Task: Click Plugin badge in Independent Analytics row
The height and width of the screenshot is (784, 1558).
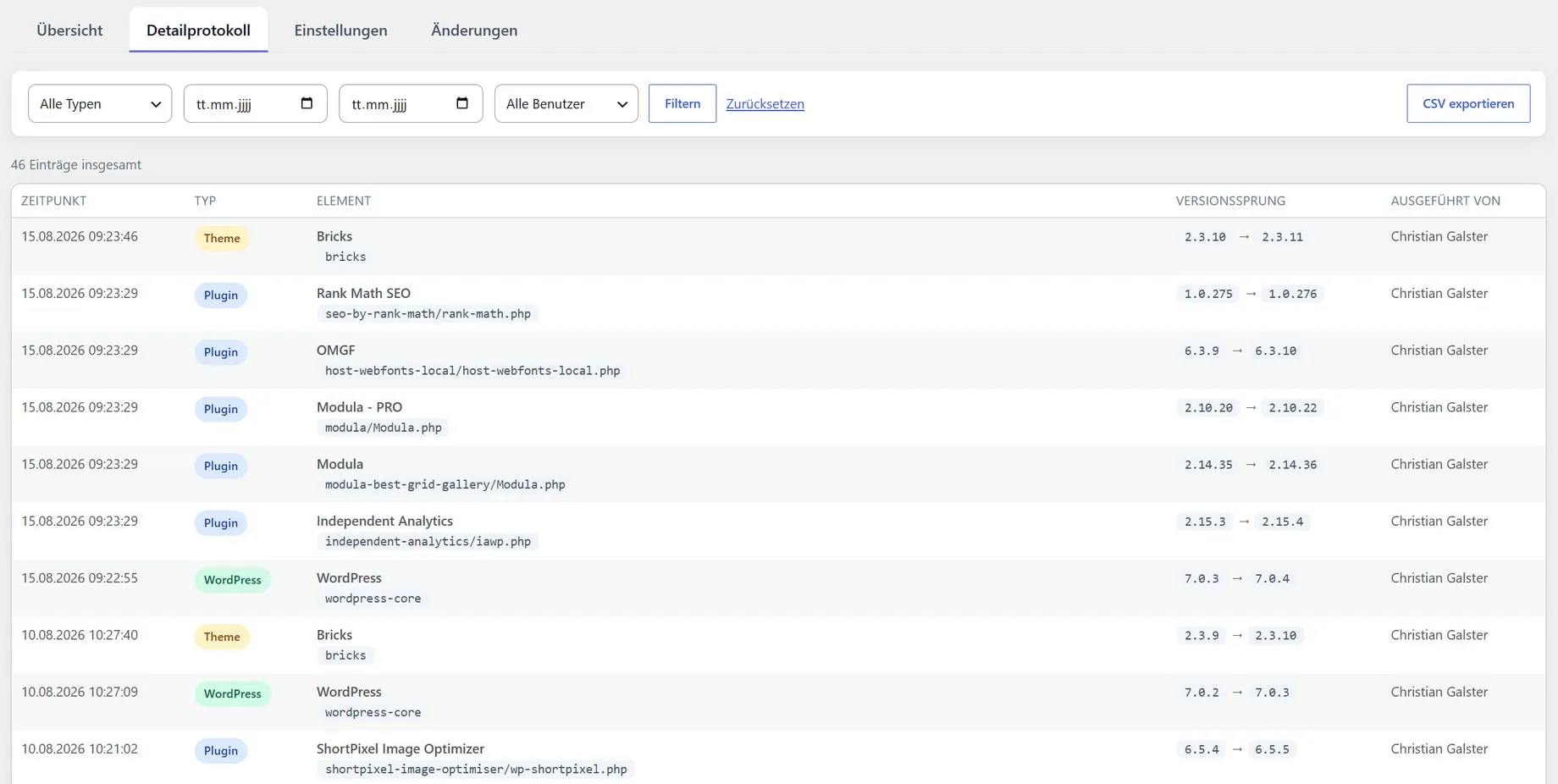Action: point(221,523)
